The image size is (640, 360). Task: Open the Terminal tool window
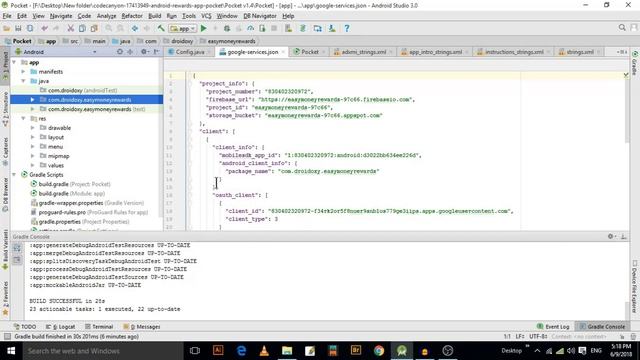click(98, 327)
